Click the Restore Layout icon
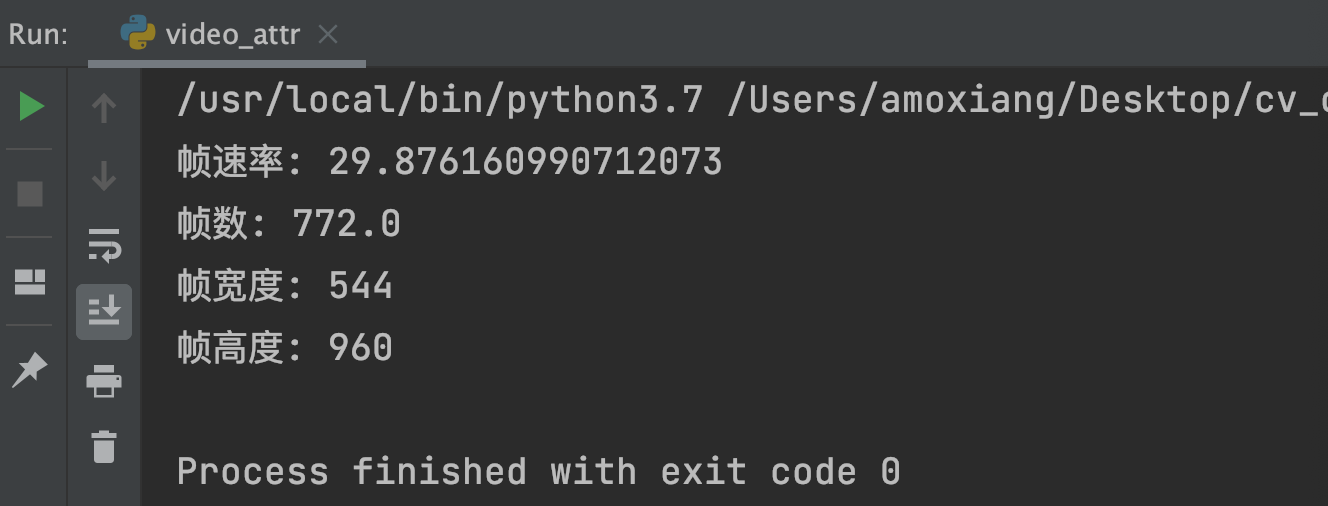The width and height of the screenshot is (1328, 506). pyautogui.click(x=31, y=282)
